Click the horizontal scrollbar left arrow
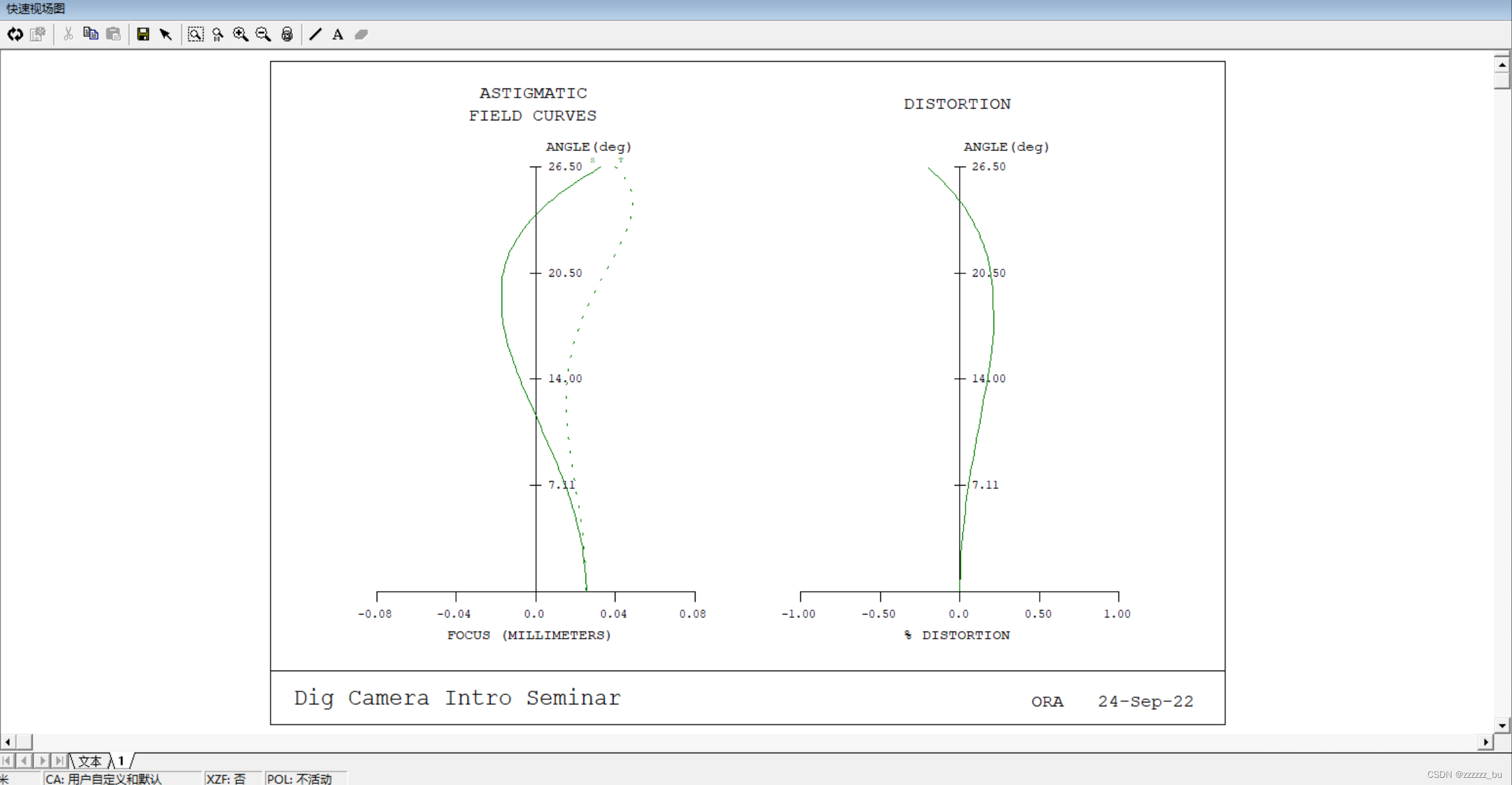 (x=8, y=742)
